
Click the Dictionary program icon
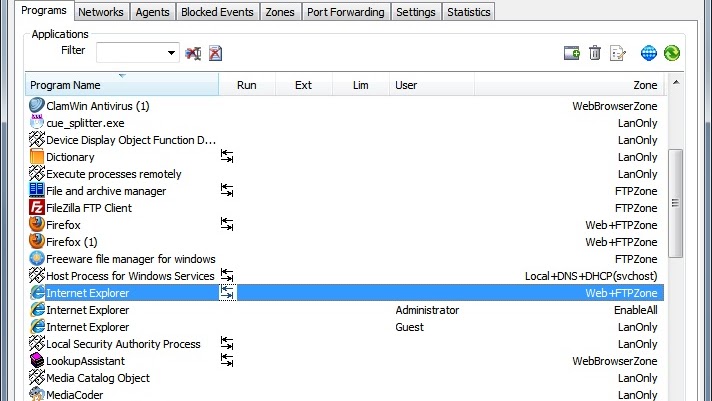point(37,157)
